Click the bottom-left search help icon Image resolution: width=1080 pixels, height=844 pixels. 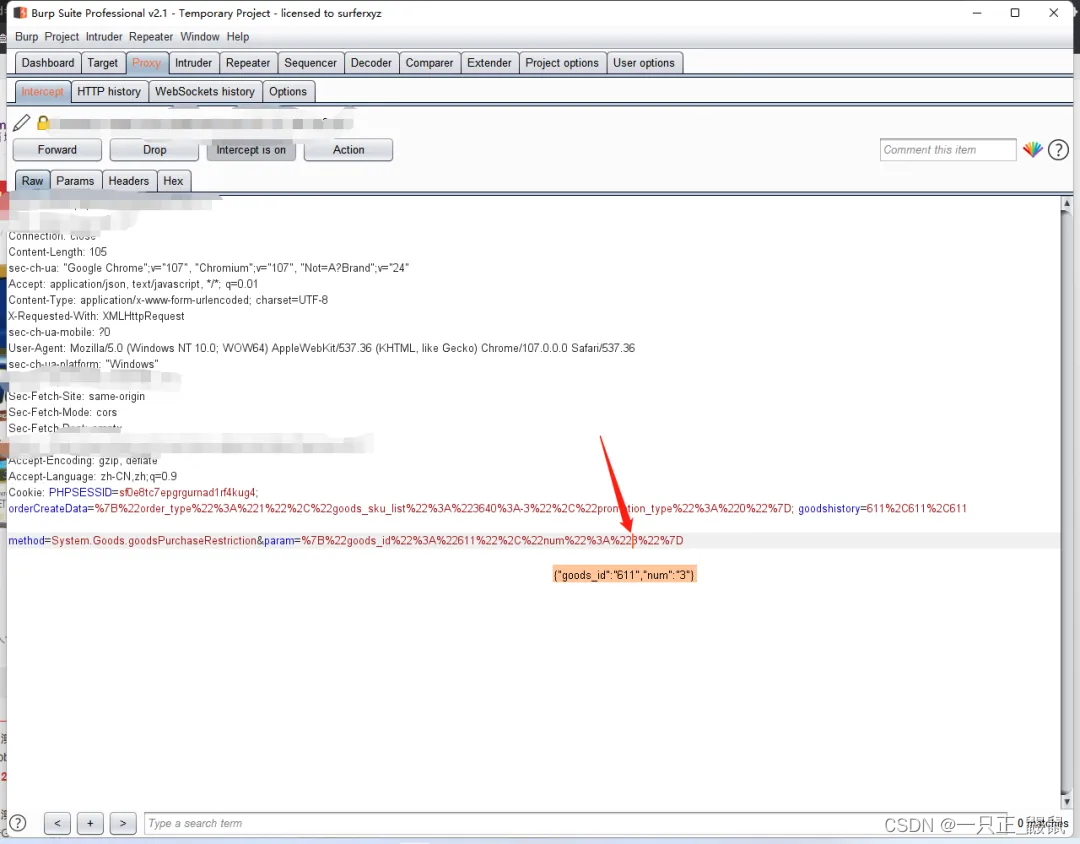(18, 823)
